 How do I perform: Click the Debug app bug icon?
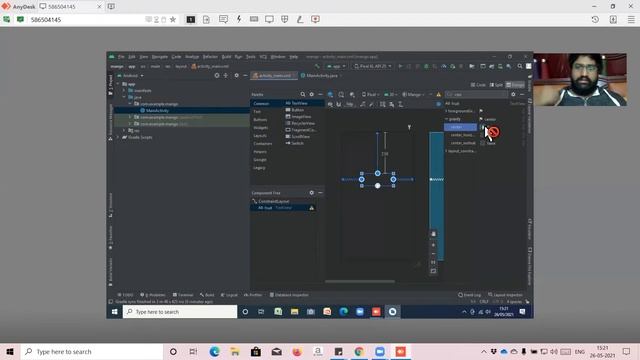pyautogui.click(x=426, y=66)
